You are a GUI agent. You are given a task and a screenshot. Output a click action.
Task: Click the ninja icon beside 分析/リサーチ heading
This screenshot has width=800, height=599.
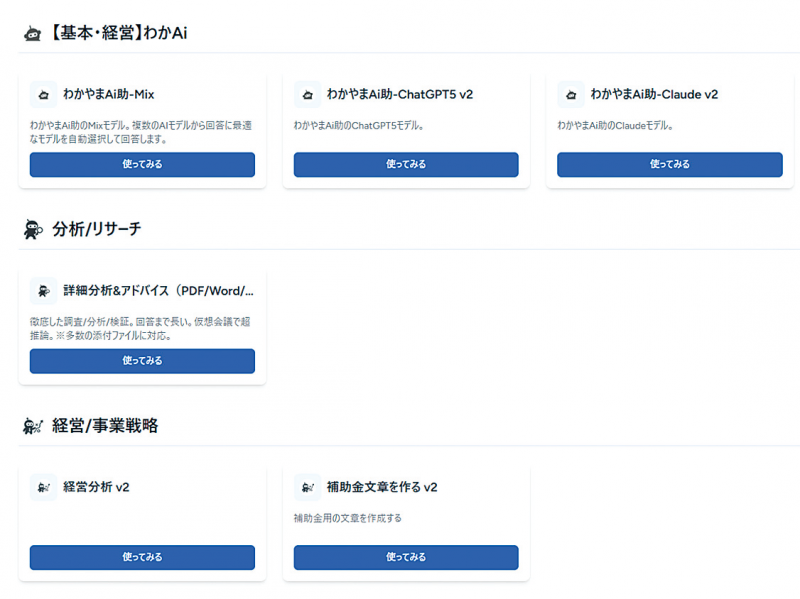(33, 230)
